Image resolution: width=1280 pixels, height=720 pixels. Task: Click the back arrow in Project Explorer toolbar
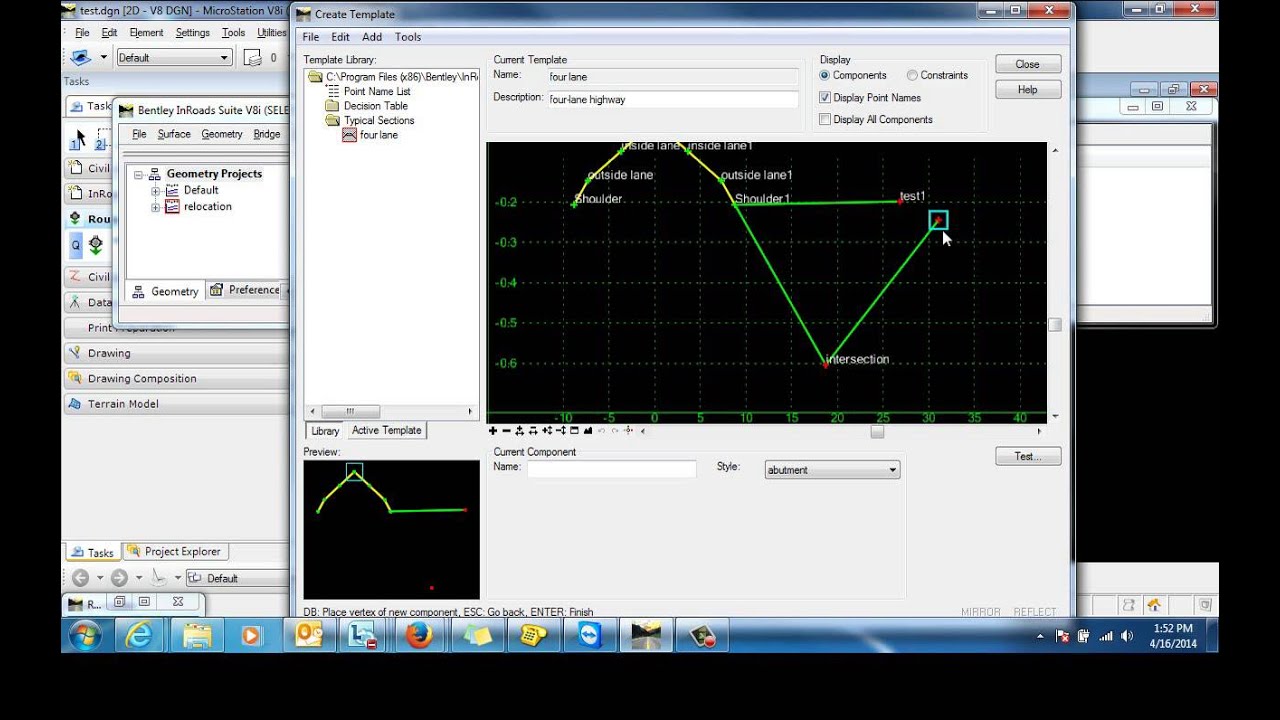(81, 578)
